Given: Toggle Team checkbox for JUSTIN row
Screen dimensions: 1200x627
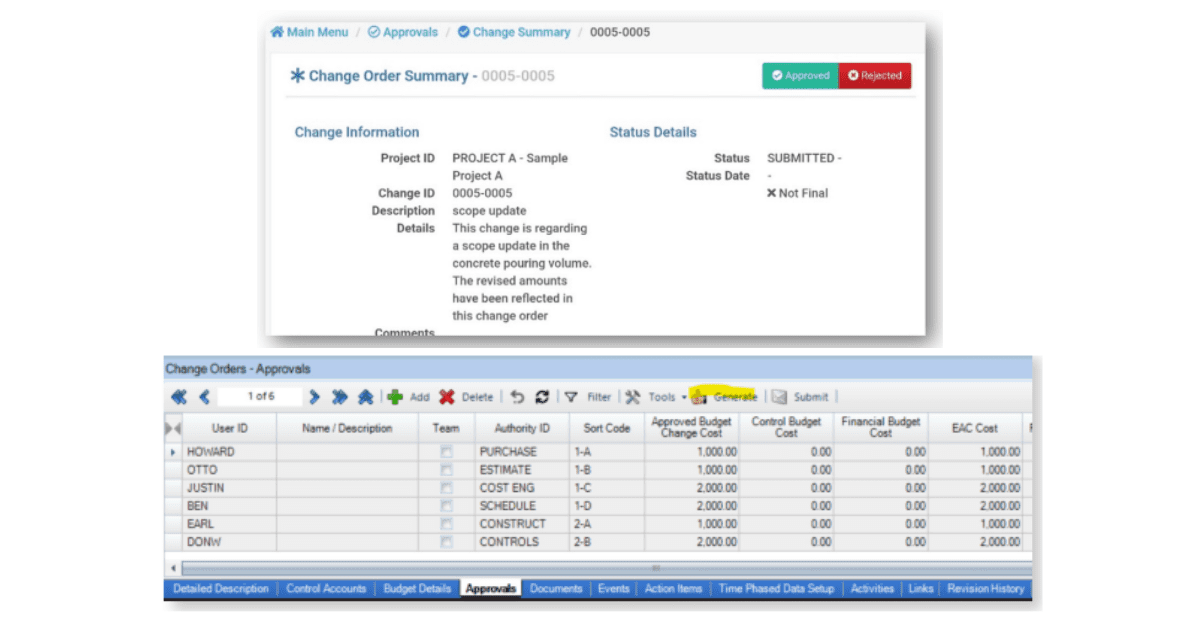Looking at the screenshot, I should (447, 488).
